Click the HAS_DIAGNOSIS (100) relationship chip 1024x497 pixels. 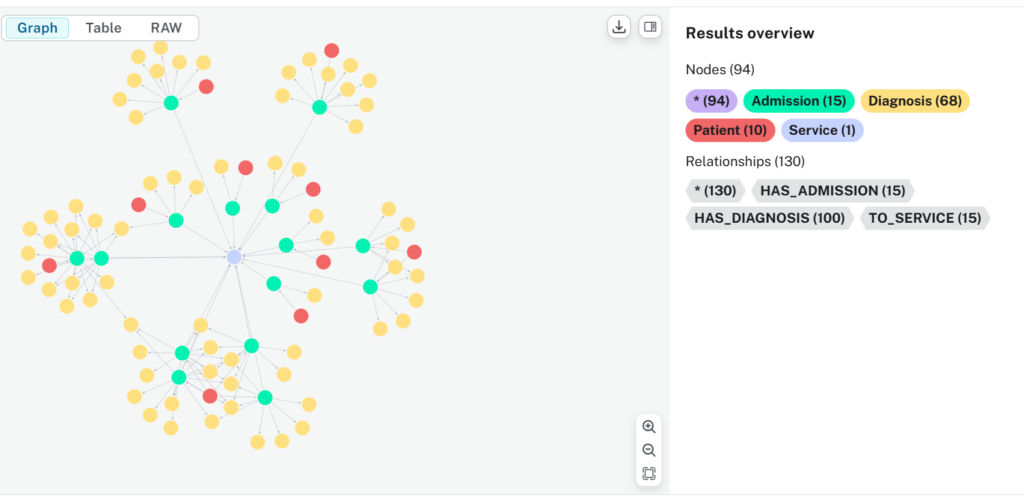[768, 218]
